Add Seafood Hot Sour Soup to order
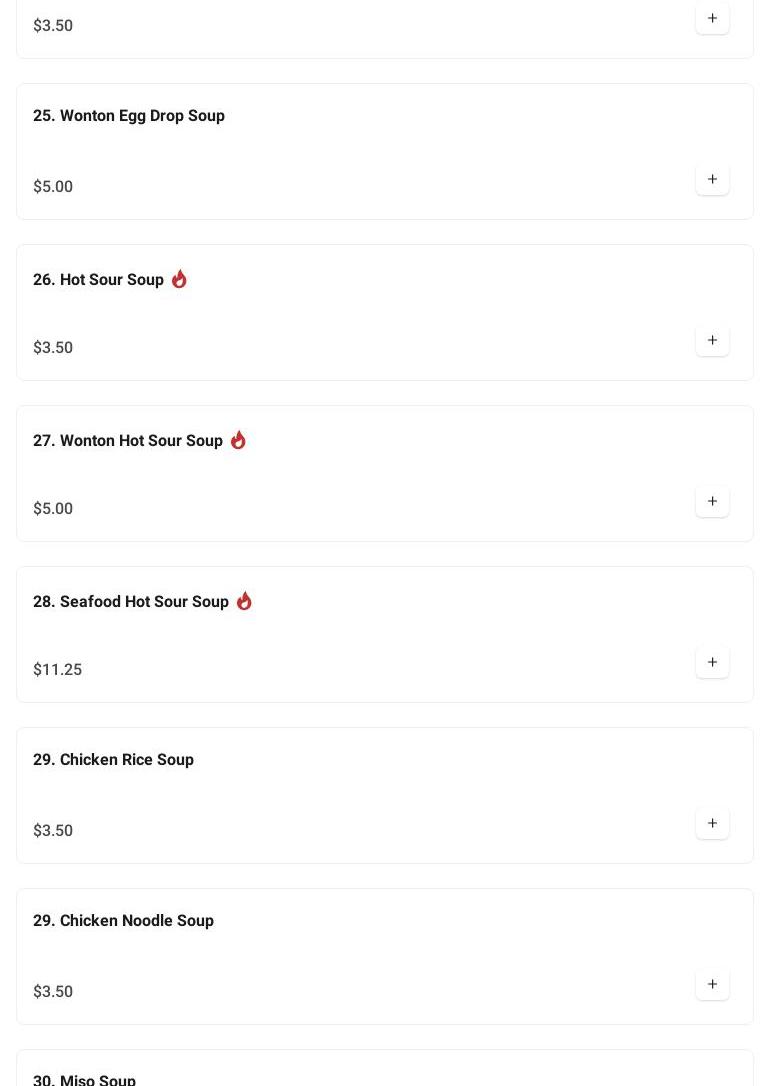Screen dimensions: 770x1086 pos(712,663)
